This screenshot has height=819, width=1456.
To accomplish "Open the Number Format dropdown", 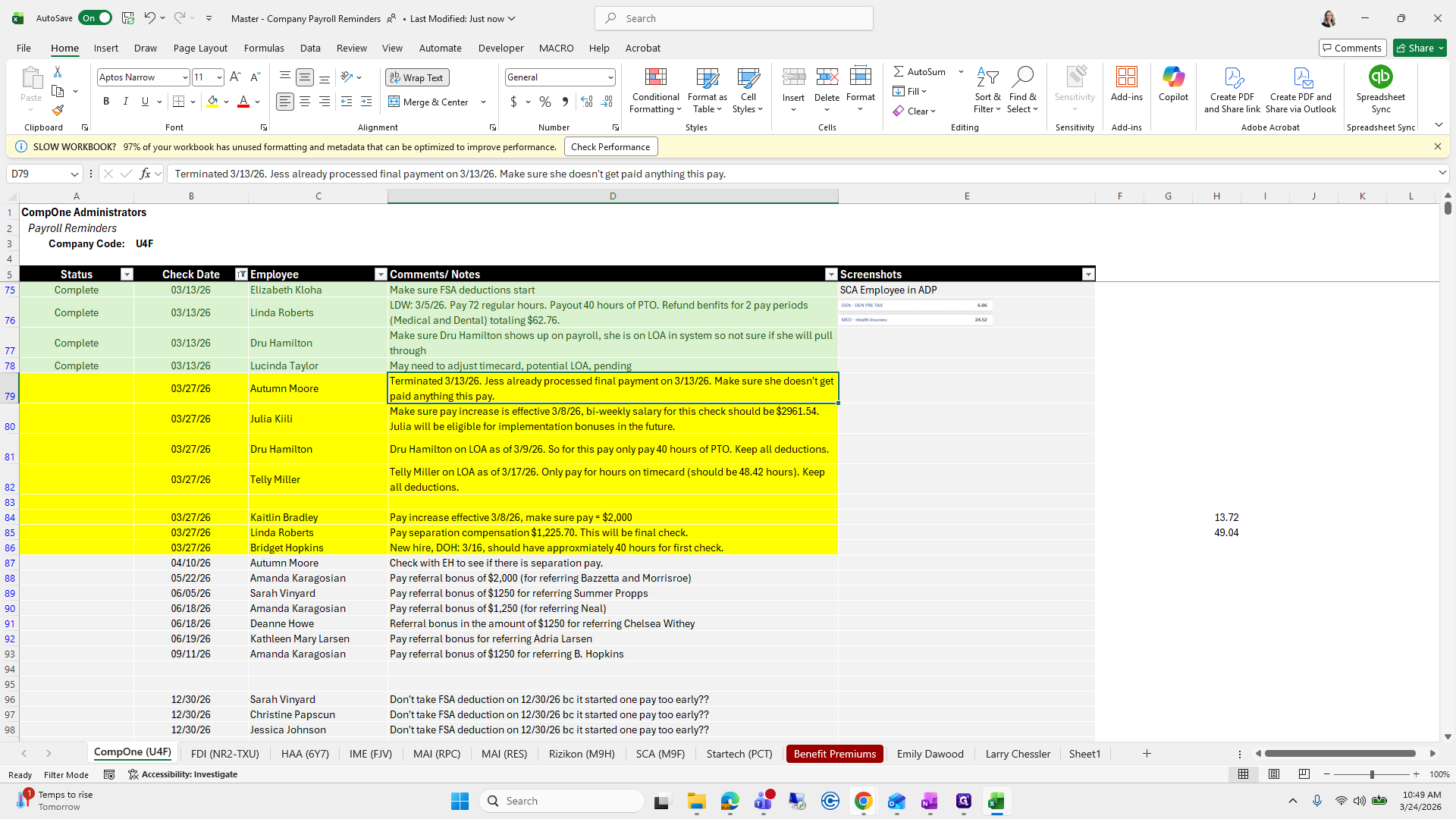I will point(610,77).
